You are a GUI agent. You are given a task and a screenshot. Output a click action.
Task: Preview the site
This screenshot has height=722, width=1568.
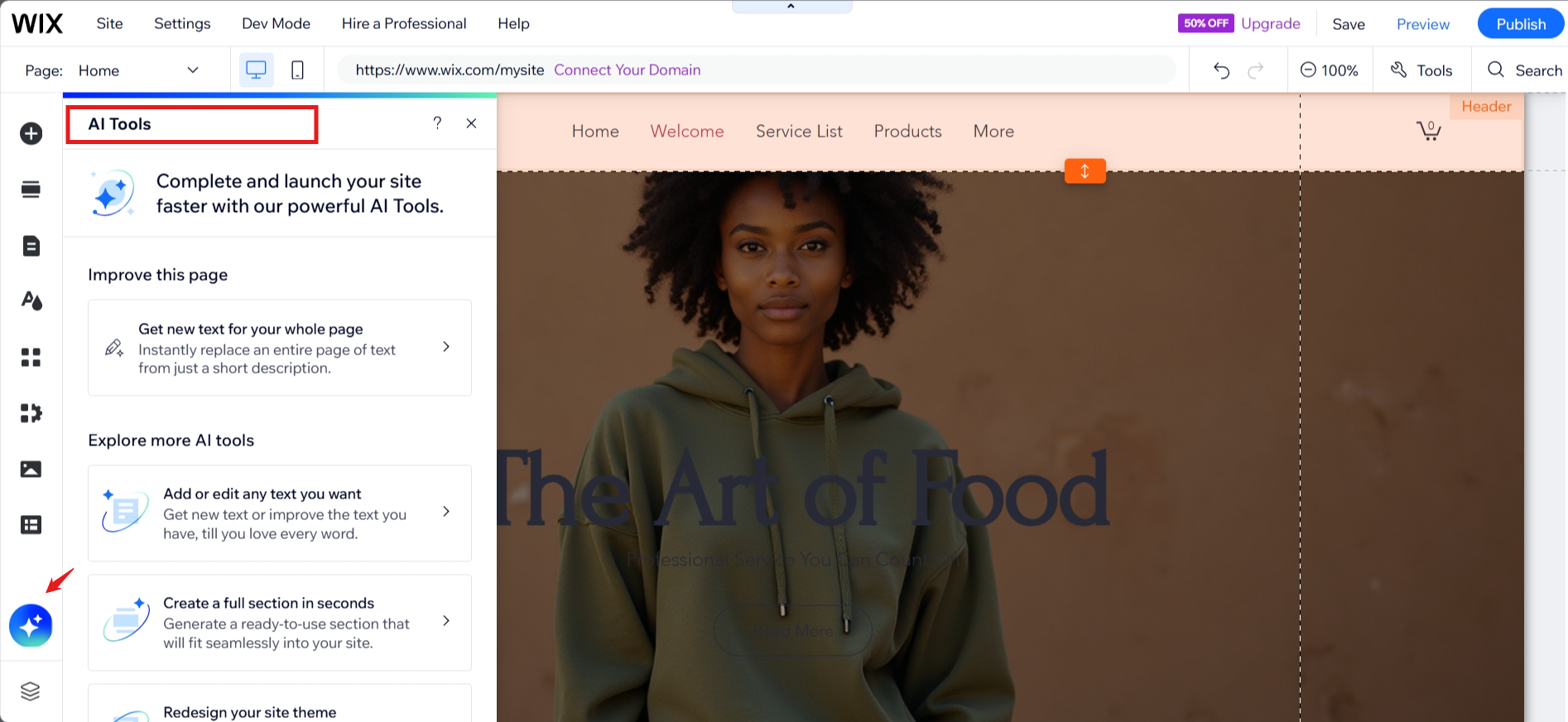pos(1423,24)
